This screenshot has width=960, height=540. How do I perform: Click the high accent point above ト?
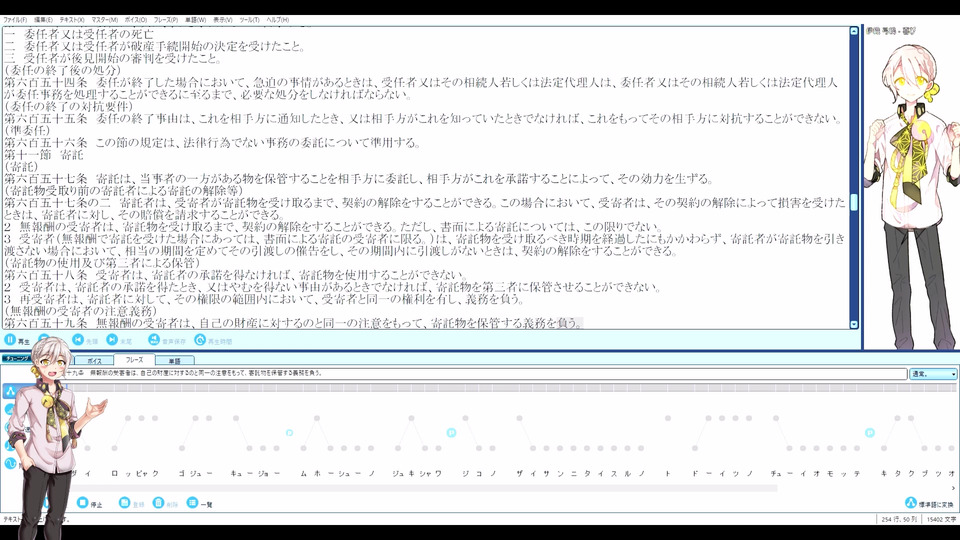[667, 418]
